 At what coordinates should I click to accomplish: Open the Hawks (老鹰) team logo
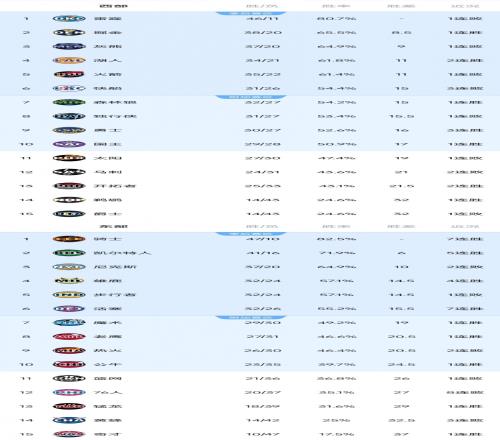point(69,337)
